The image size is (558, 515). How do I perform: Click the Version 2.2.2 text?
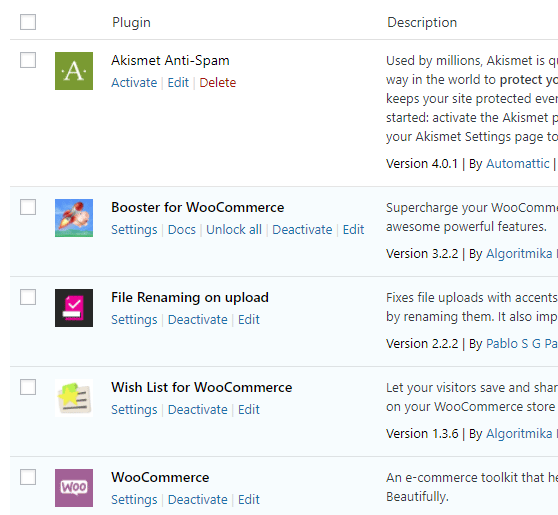click(422, 344)
